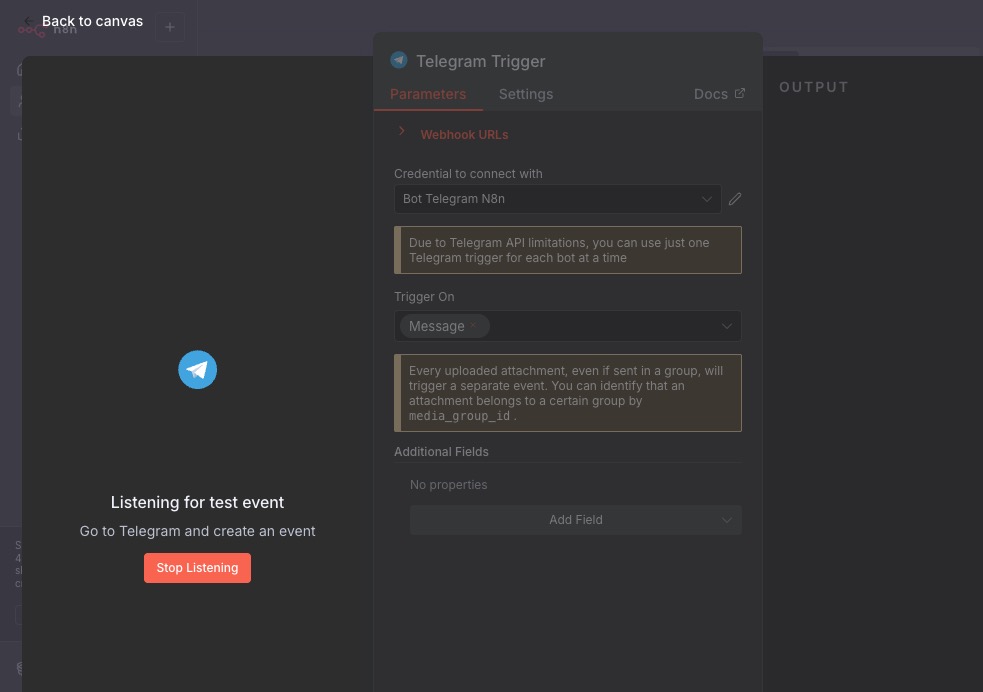Screen dimensions: 983x692
Task: Click the 'Credential to connect with' label
Action: point(468,174)
